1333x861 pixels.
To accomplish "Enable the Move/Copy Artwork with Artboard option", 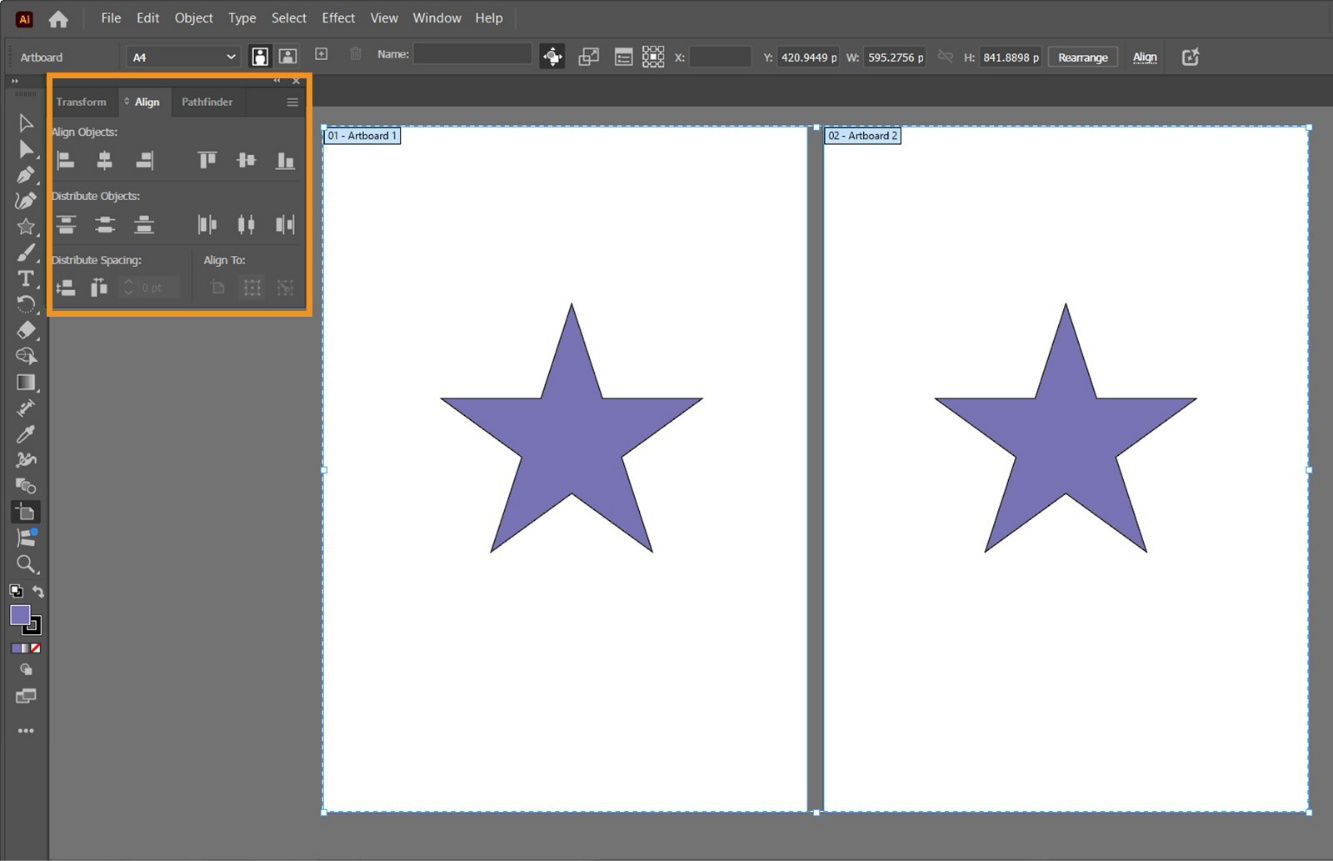I will [x=552, y=57].
